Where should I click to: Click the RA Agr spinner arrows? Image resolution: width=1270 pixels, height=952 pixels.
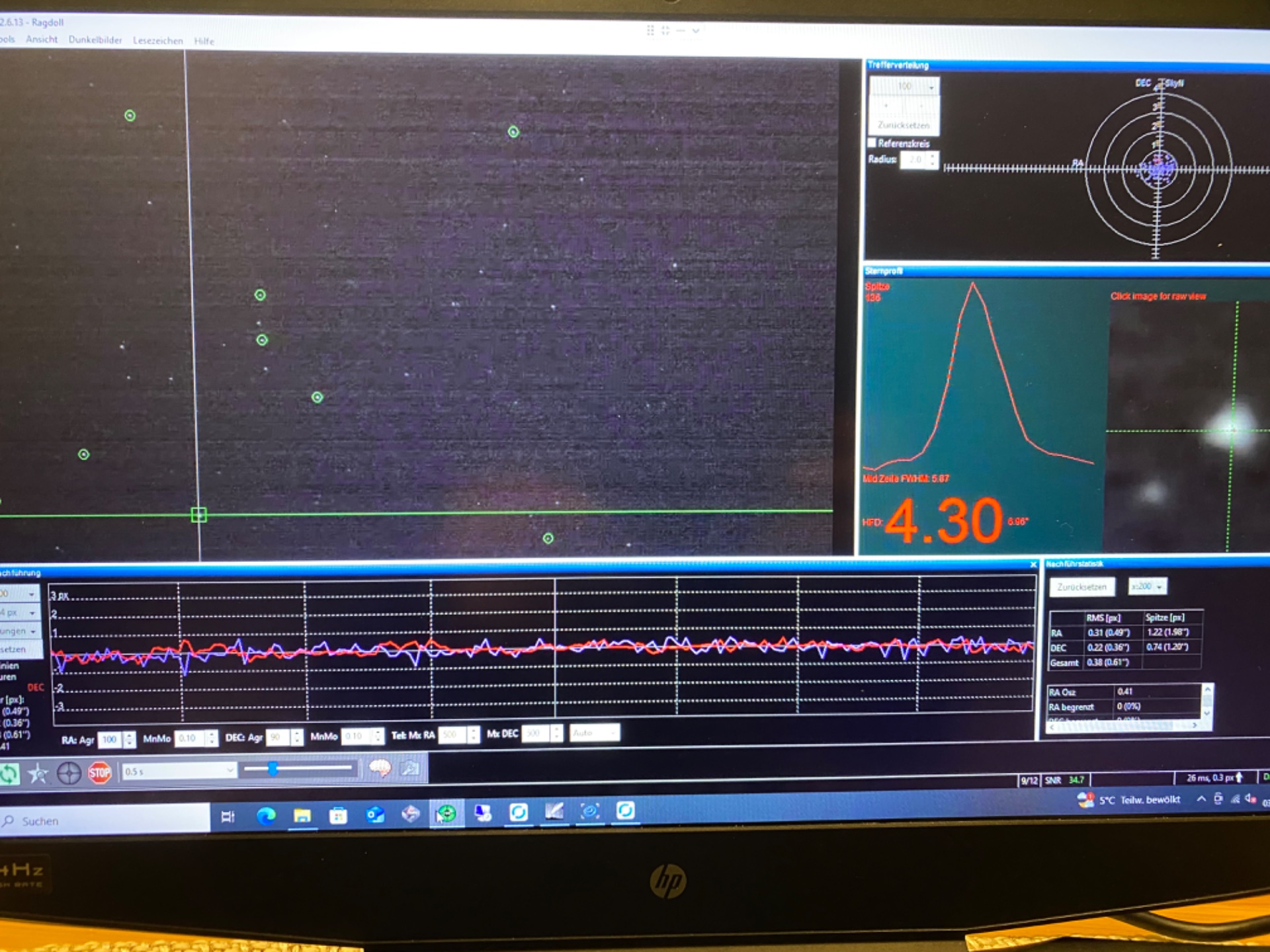point(130,739)
